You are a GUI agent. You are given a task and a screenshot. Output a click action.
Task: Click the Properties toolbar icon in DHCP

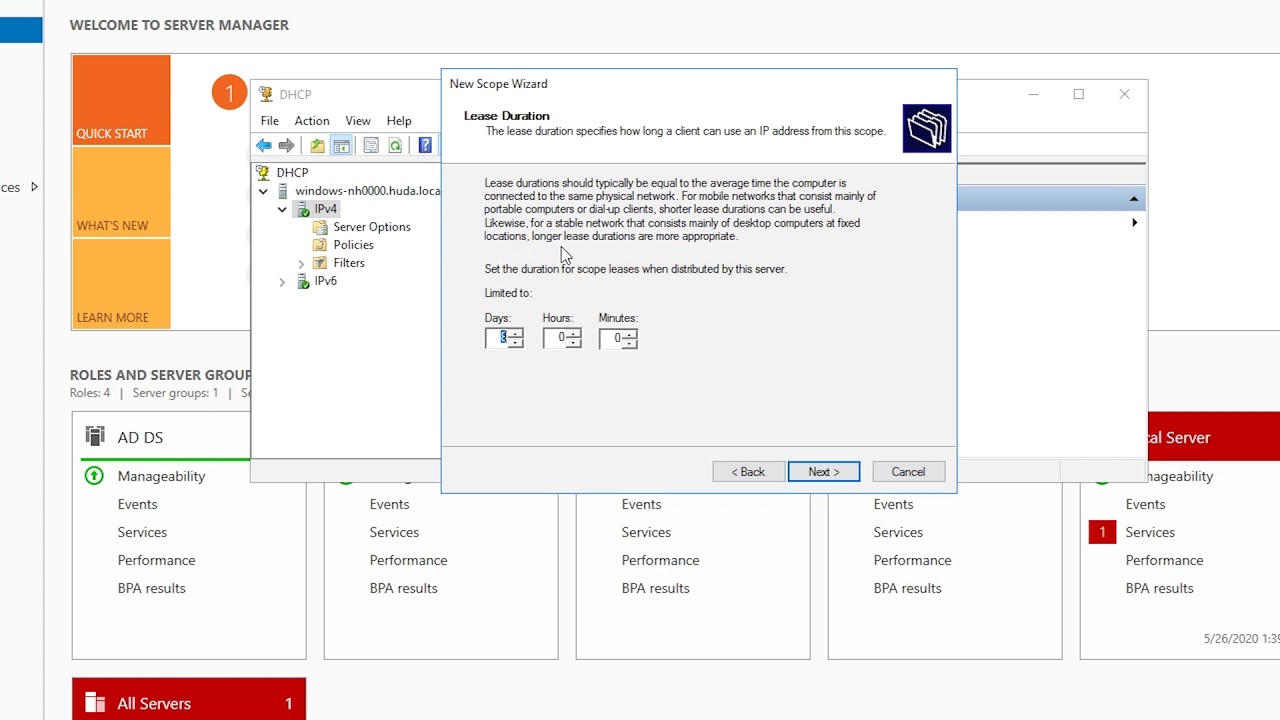coord(371,146)
